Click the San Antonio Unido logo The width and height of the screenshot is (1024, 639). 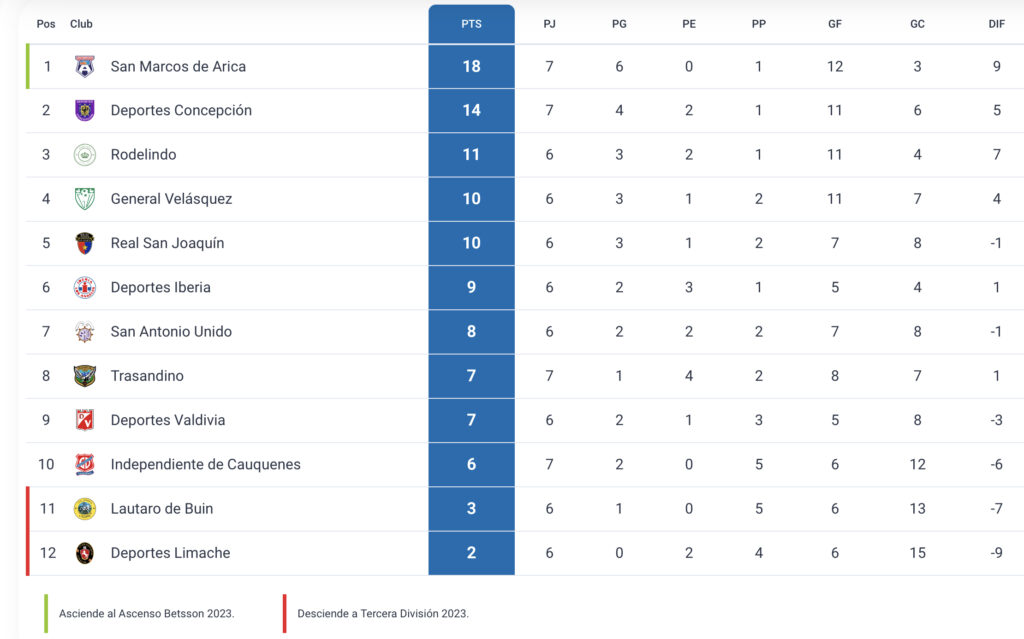point(85,332)
